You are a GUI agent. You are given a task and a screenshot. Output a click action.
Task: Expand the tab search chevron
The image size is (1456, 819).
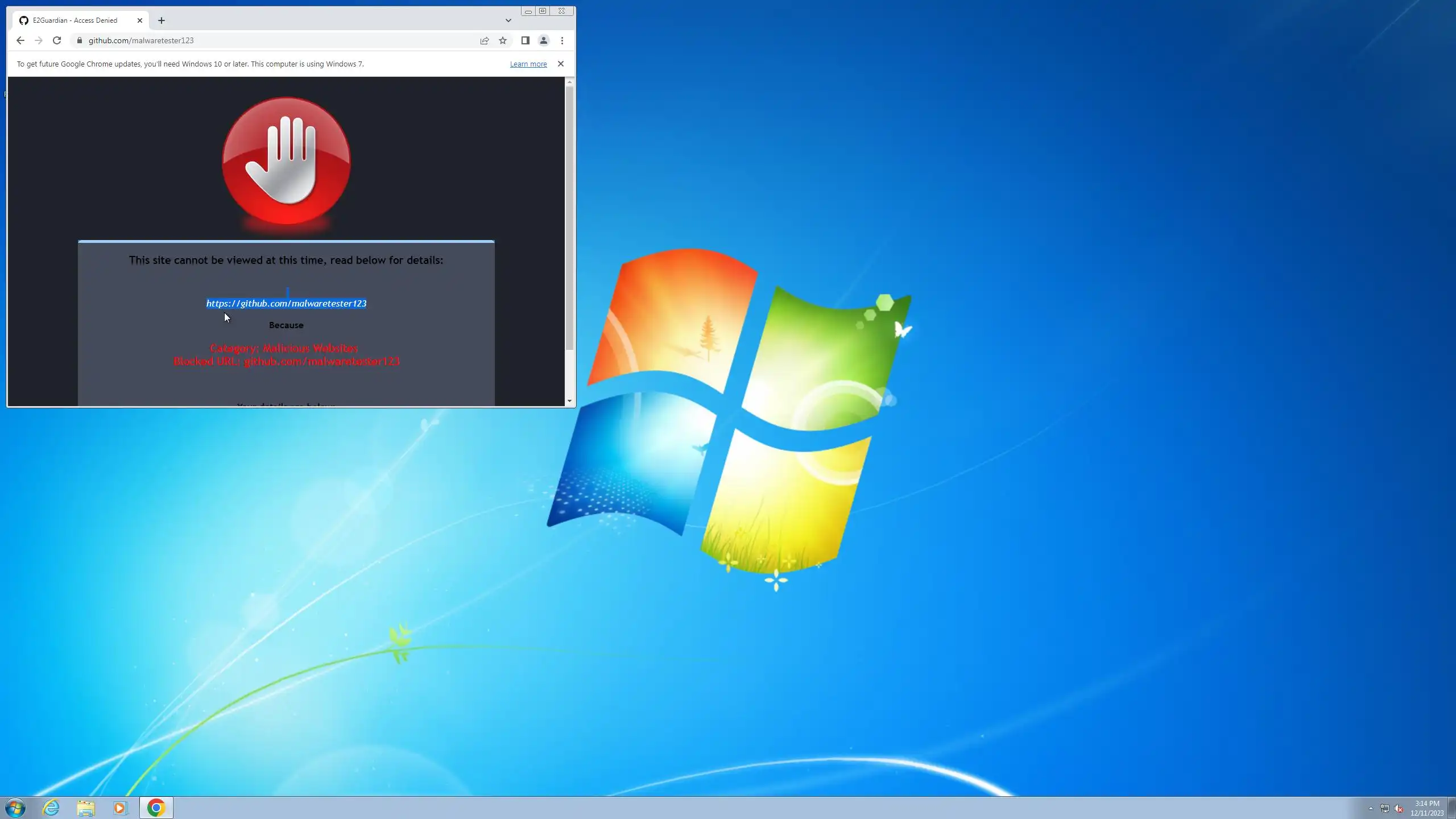coord(508,20)
